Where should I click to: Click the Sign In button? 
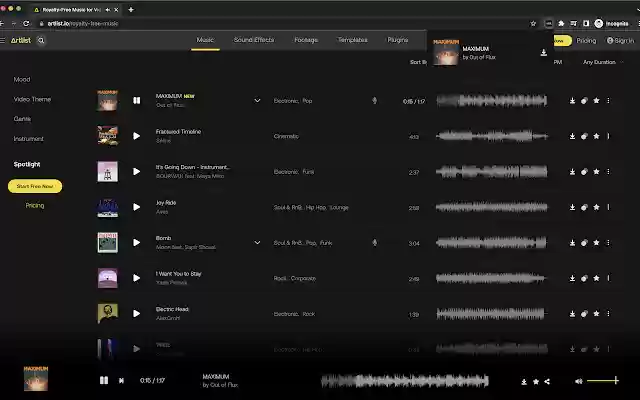point(620,40)
